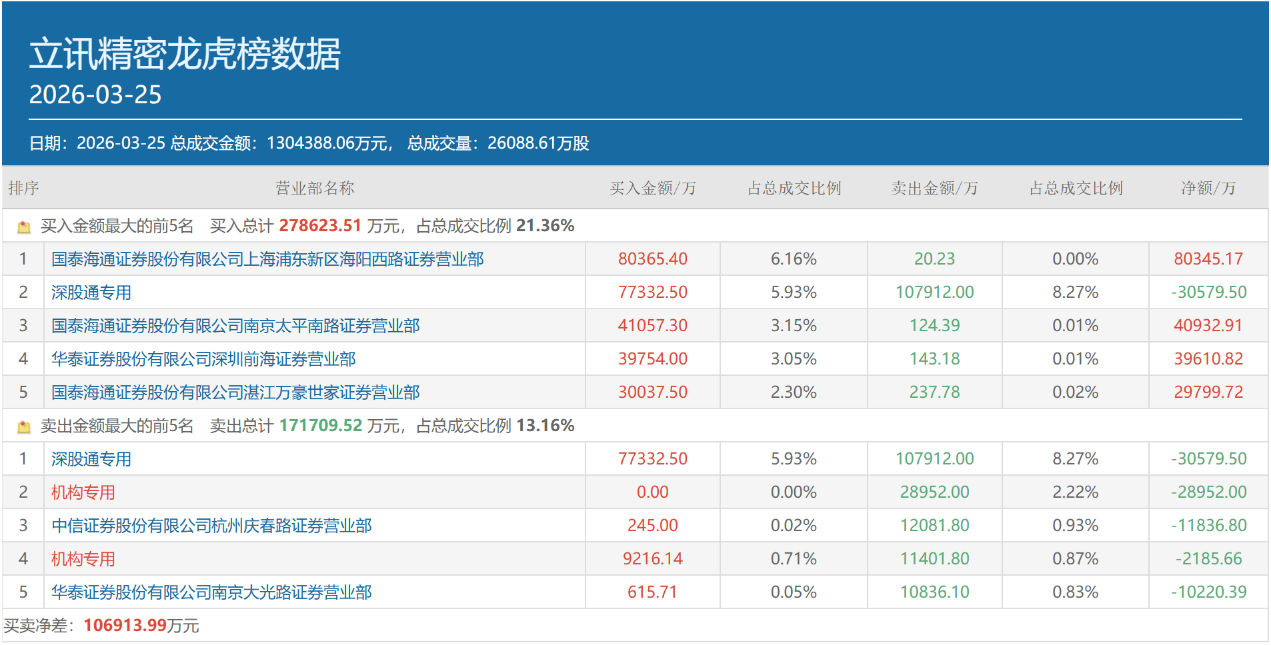Screen dimensions: 1271x645
Task: Open 华泰证券深圳前海证券营业部 link
Action: [203, 359]
